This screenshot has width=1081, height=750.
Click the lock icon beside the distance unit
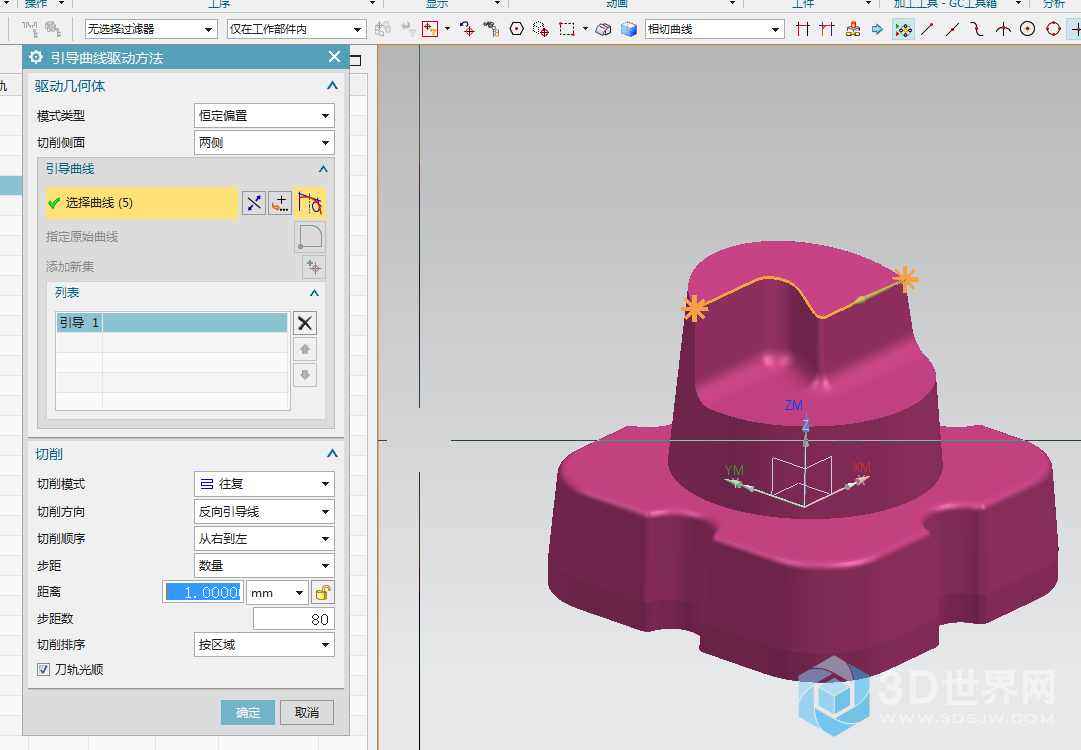pyautogui.click(x=323, y=592)
